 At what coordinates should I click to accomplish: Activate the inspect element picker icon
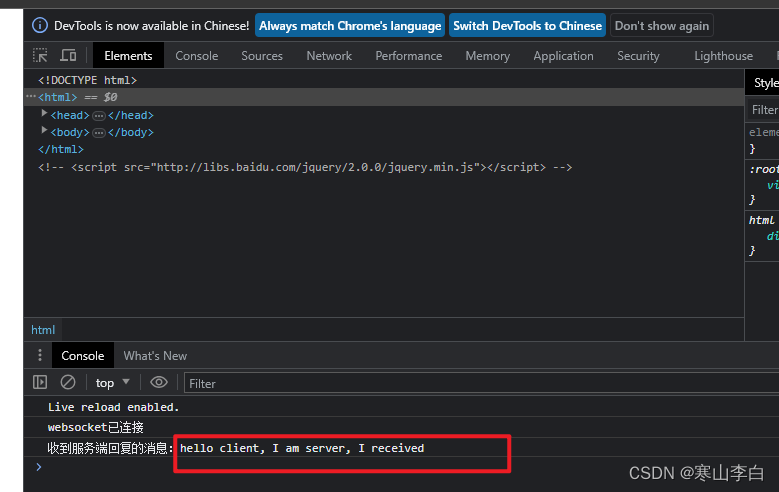click(x=40, y=55)
